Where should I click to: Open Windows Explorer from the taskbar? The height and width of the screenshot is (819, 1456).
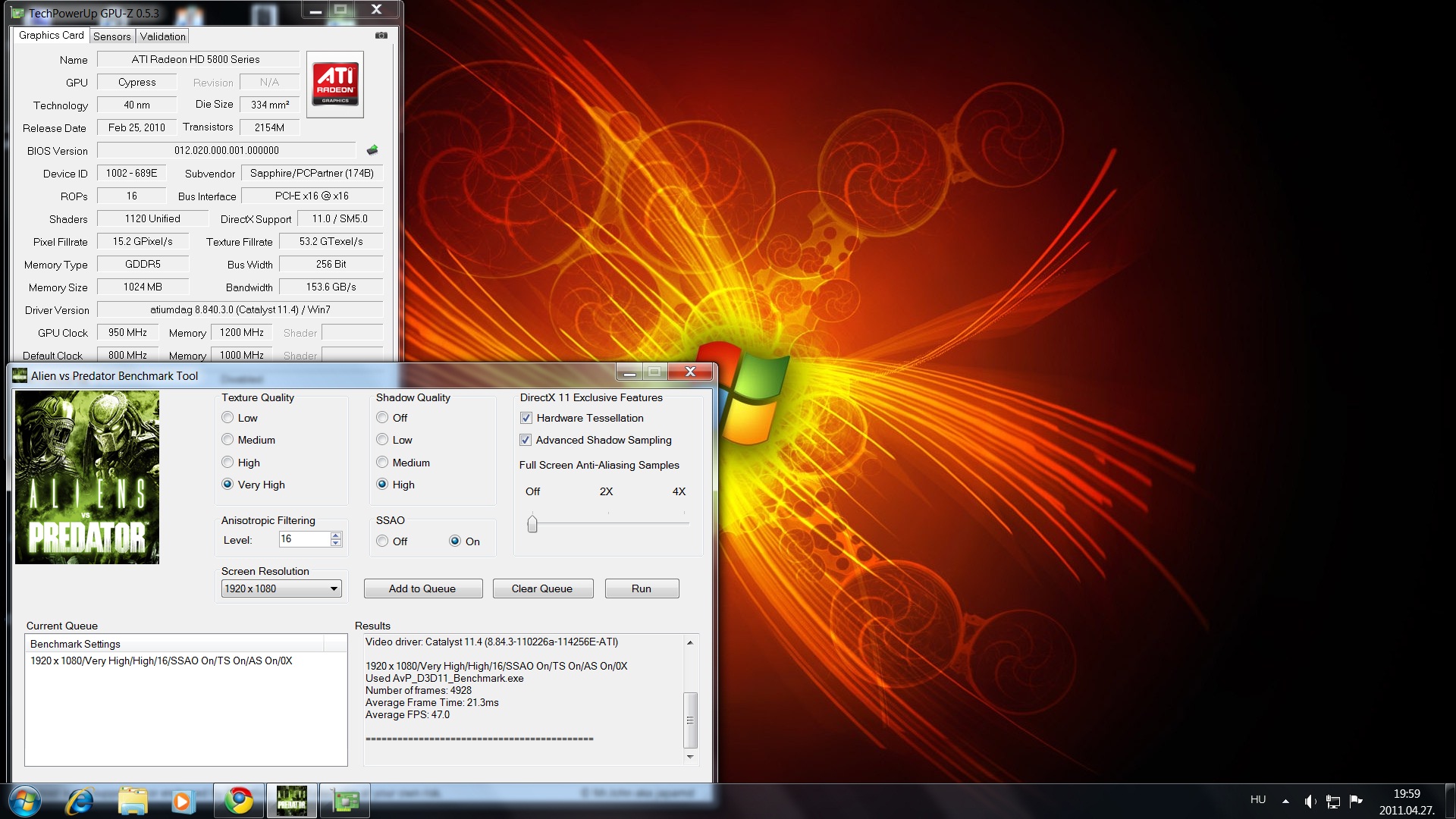point(133,801)
